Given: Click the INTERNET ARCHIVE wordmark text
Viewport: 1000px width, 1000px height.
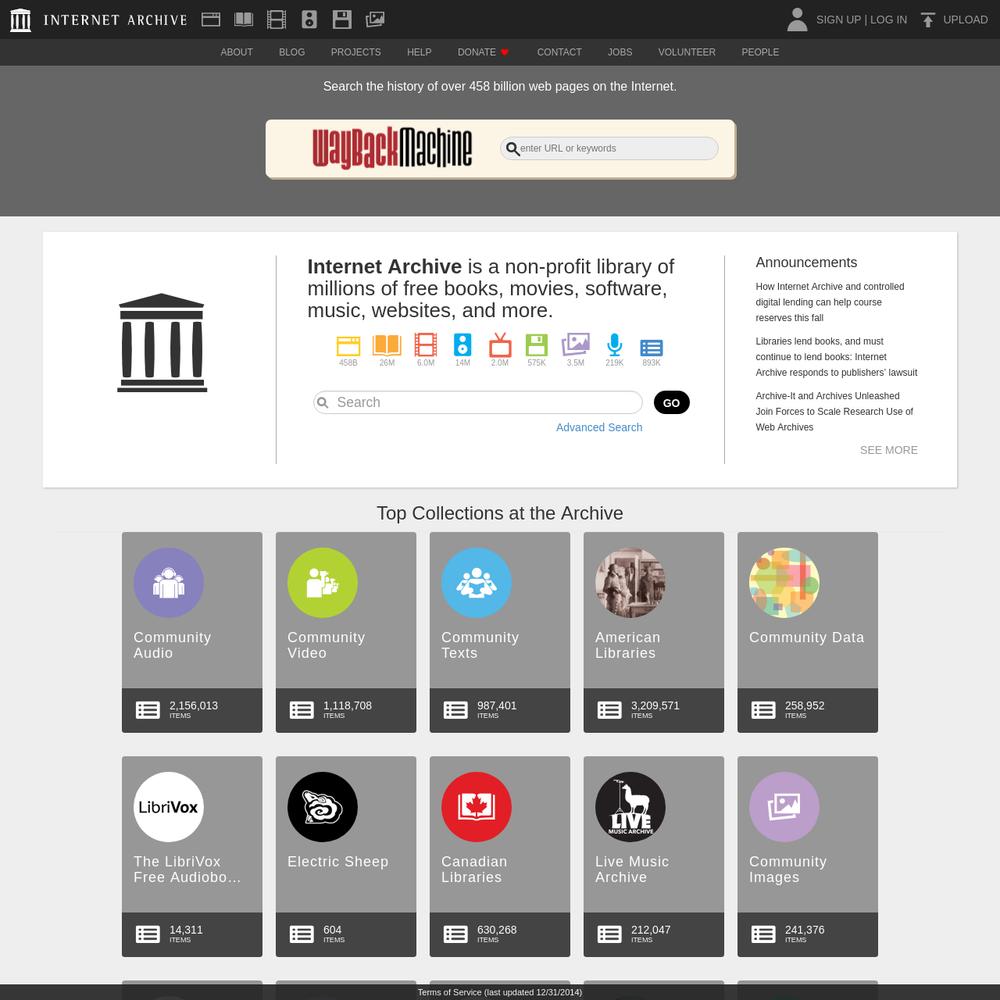Looking at the screenshot, I should [115, 20].
